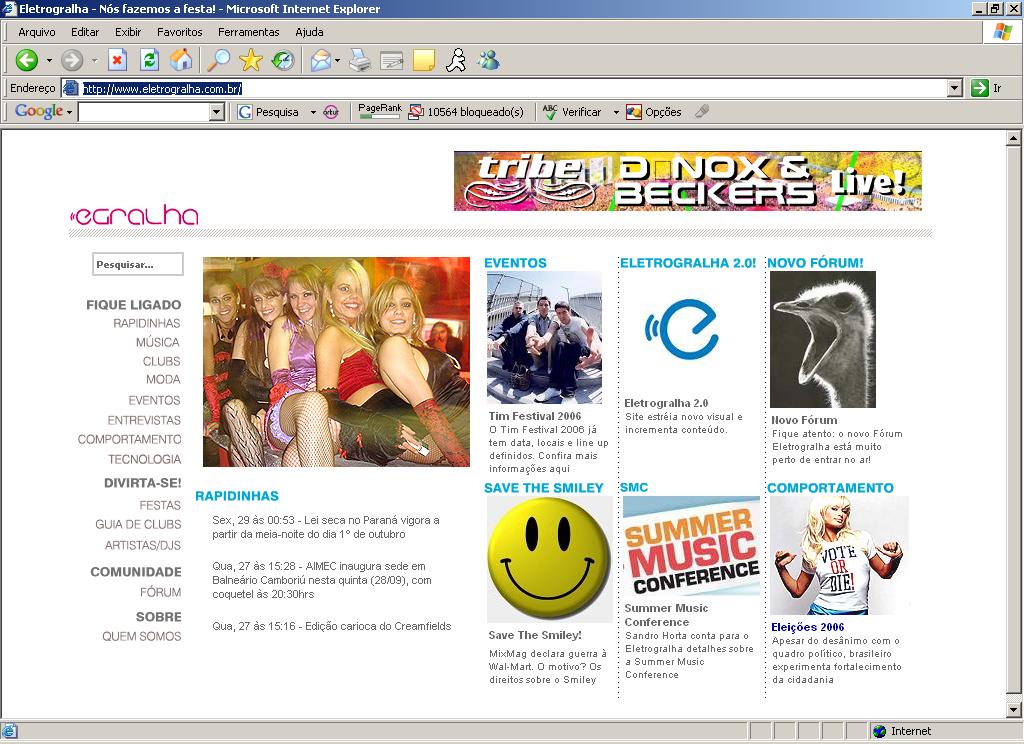Open the MODA sidebar link
Image resolution: width=1024 pixels, height=744 pixels.
point(163,380)
